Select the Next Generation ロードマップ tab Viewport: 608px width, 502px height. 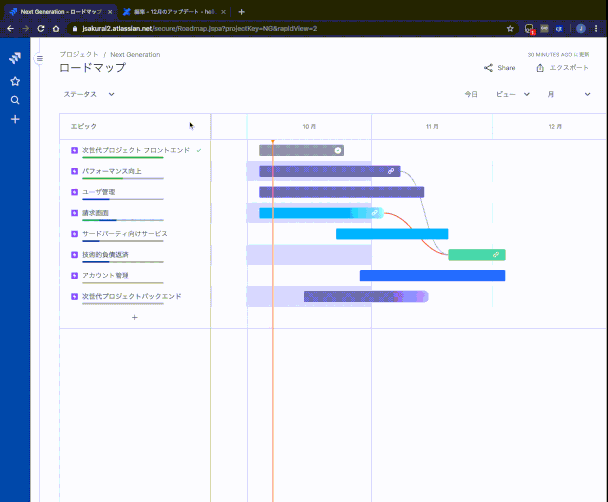[x=60, y=12]
